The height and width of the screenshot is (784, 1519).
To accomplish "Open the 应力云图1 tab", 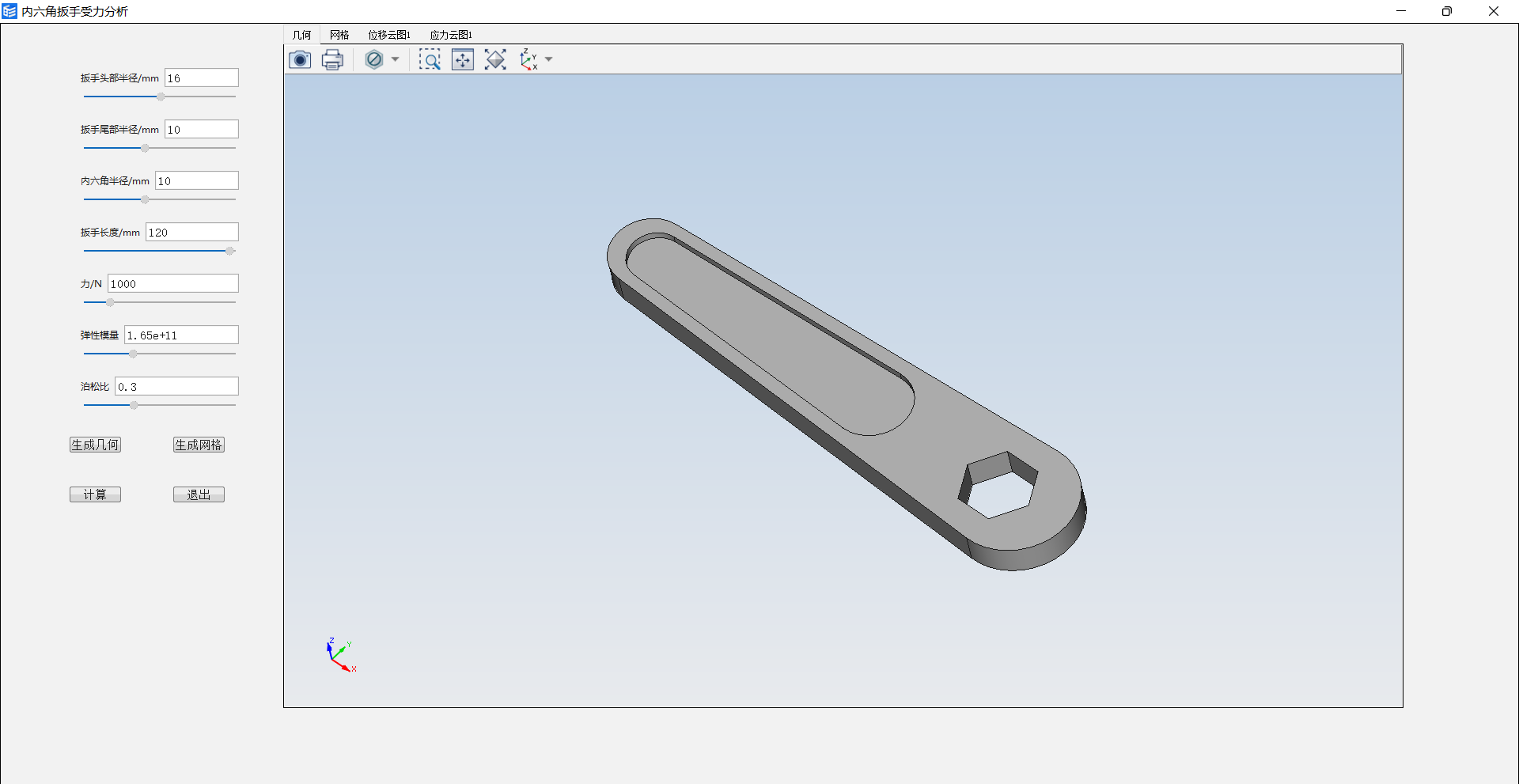I will point(451,35).
